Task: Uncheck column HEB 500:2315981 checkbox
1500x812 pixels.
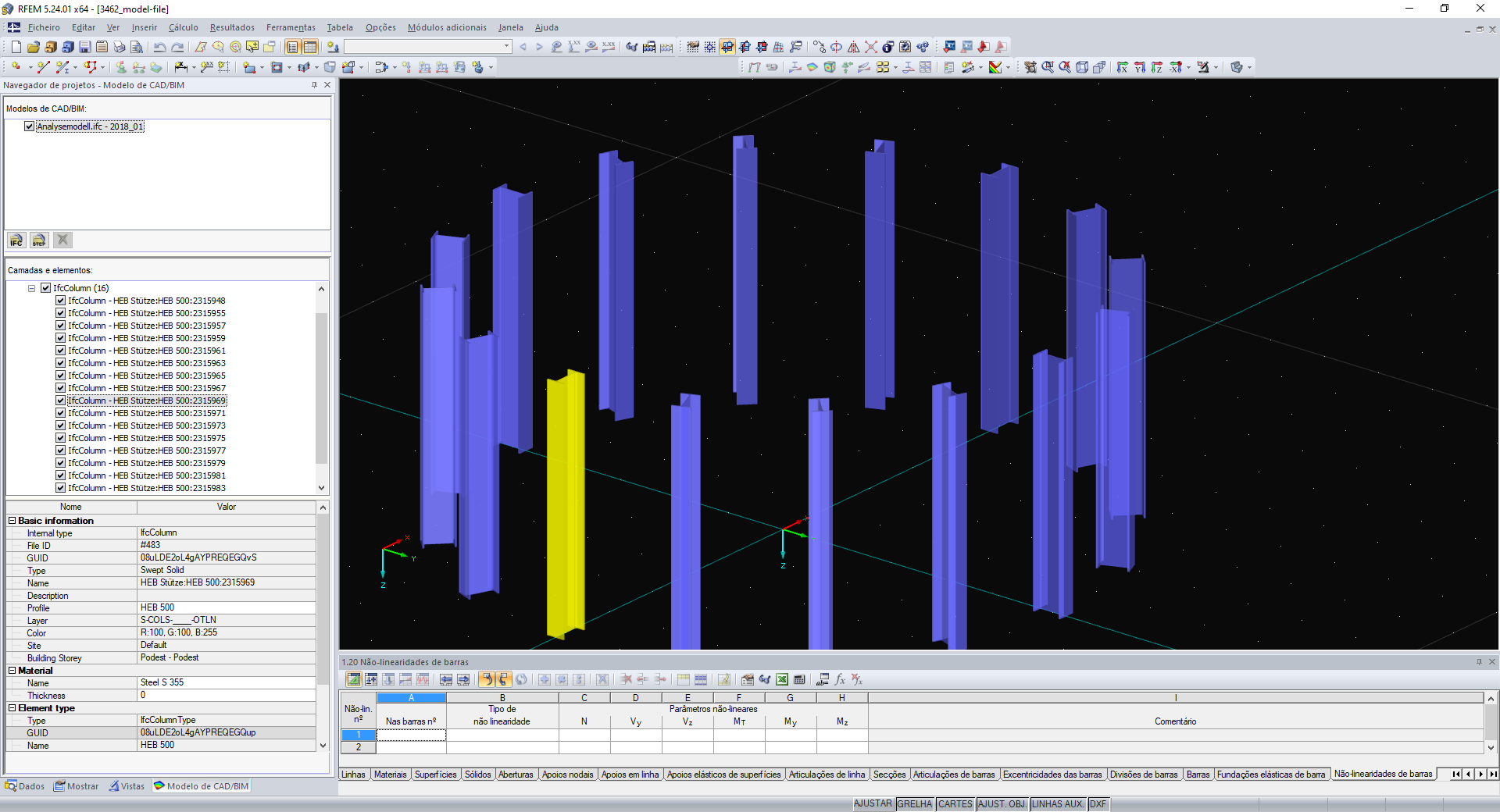Action: click(x=60, y=475)
